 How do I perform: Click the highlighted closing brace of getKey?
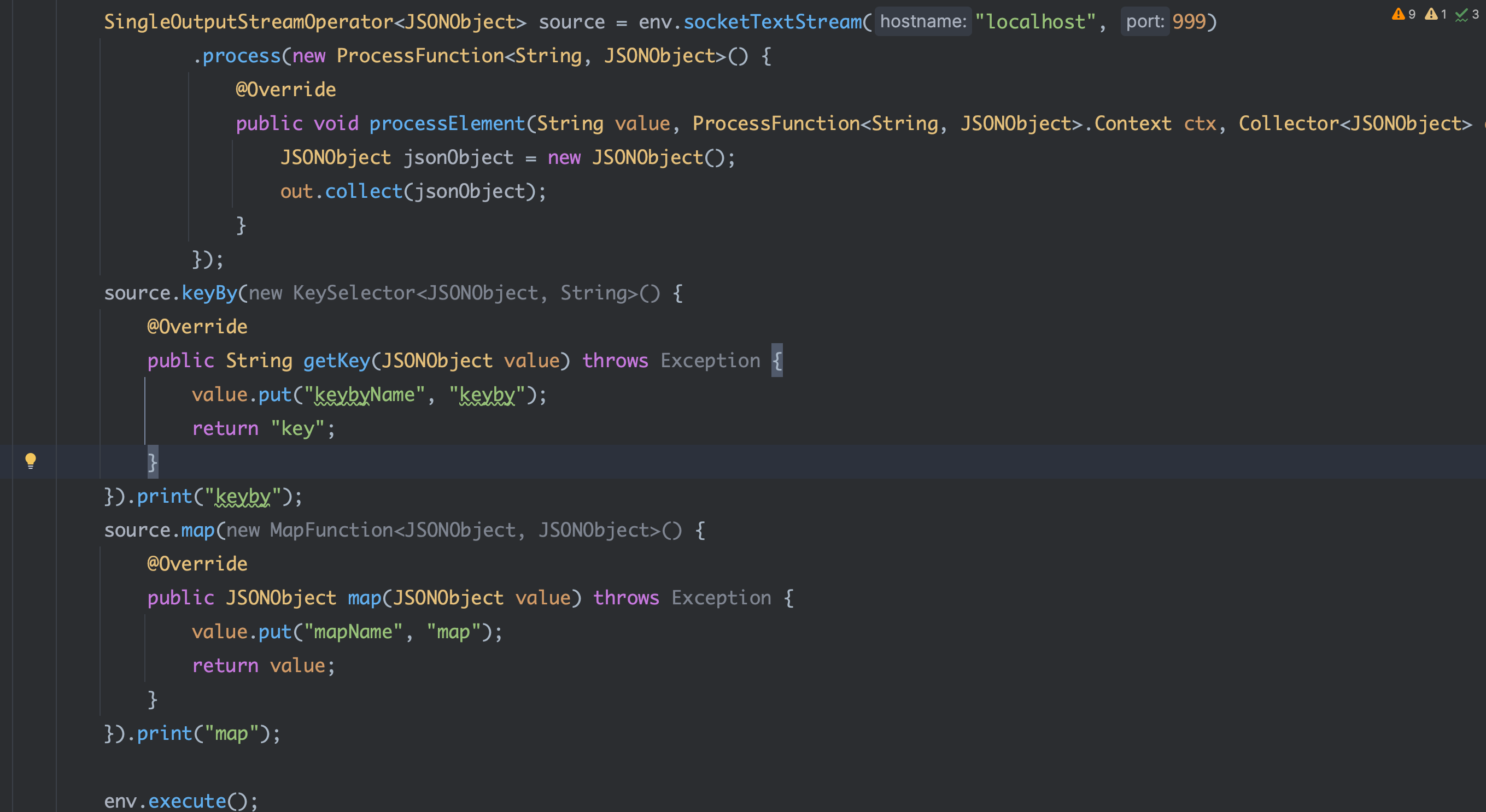[153, 462]
